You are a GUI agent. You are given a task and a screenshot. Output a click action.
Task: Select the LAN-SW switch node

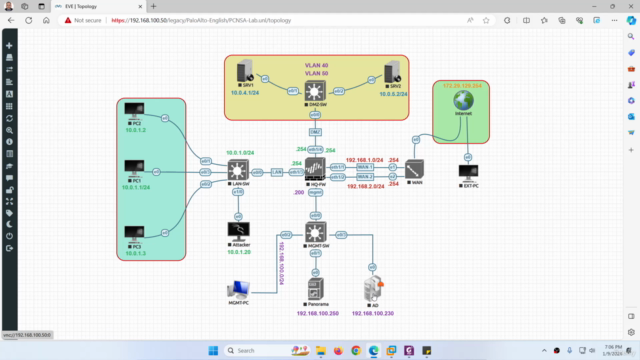(x=238, y=170)
